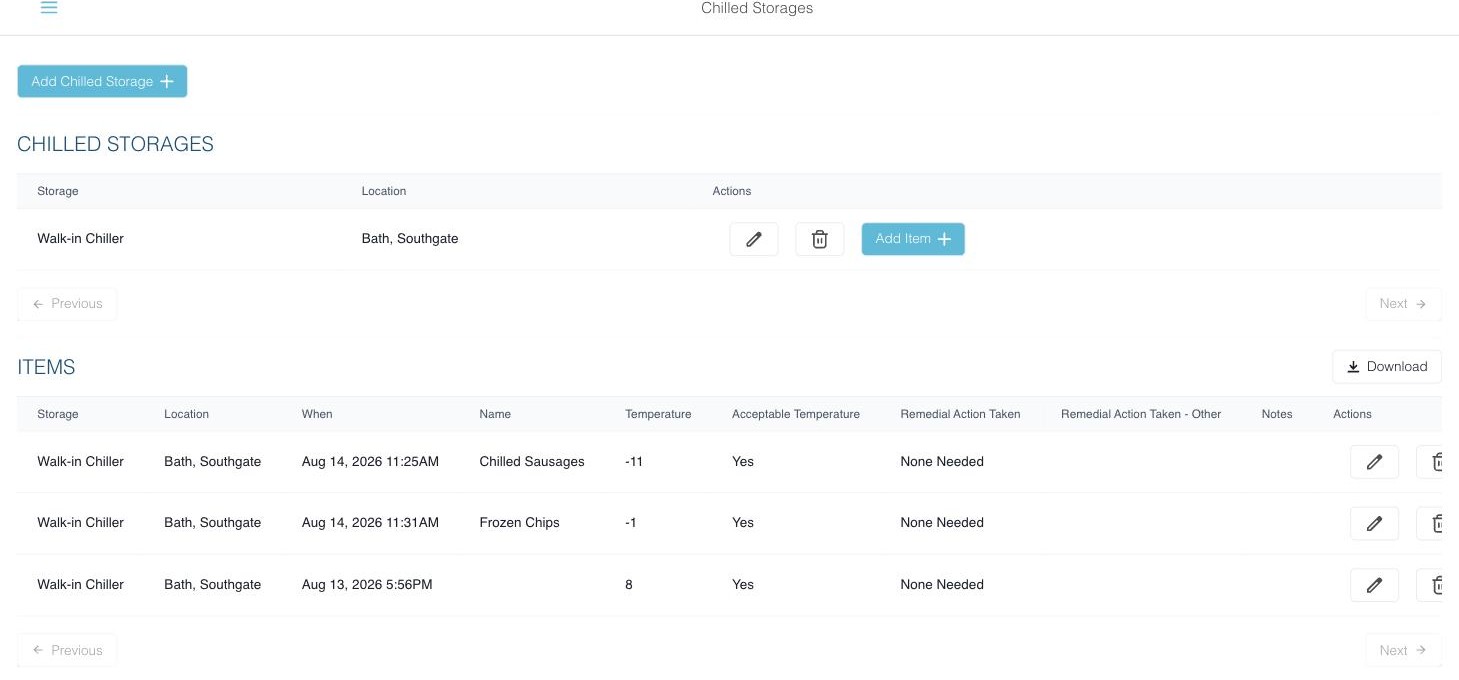Delete the Aug 13 item with the trash icon

click(1431, 585)
